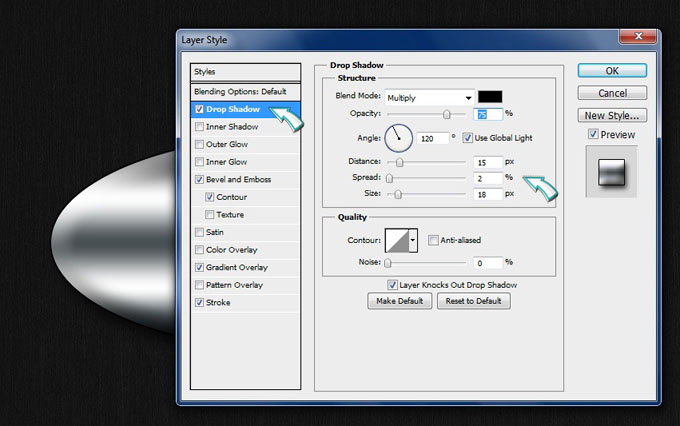Click the Opacity slider handle
Screen dimensions: 680x426
click(446, 114)
